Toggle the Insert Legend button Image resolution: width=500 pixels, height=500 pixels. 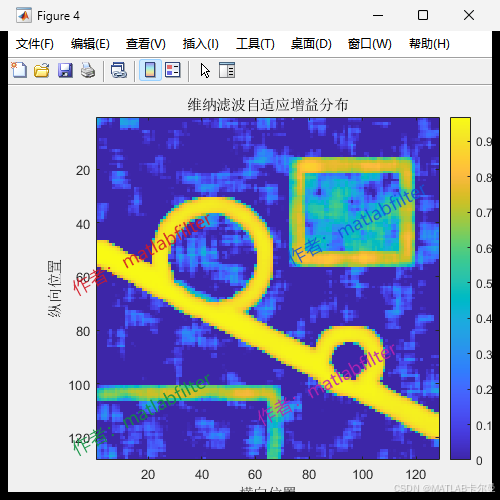[173, 70]
